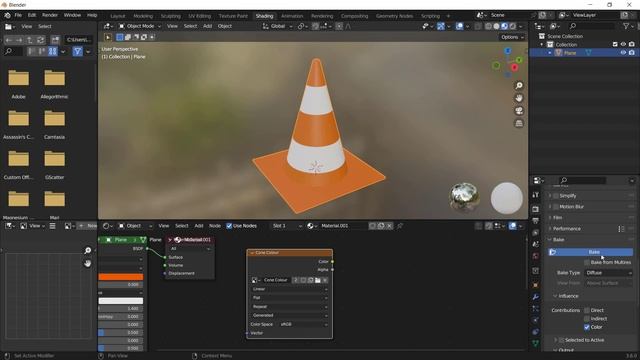Click New image button in image editor
The width and height of the screenshot is (640, 360).
(88, 226)
